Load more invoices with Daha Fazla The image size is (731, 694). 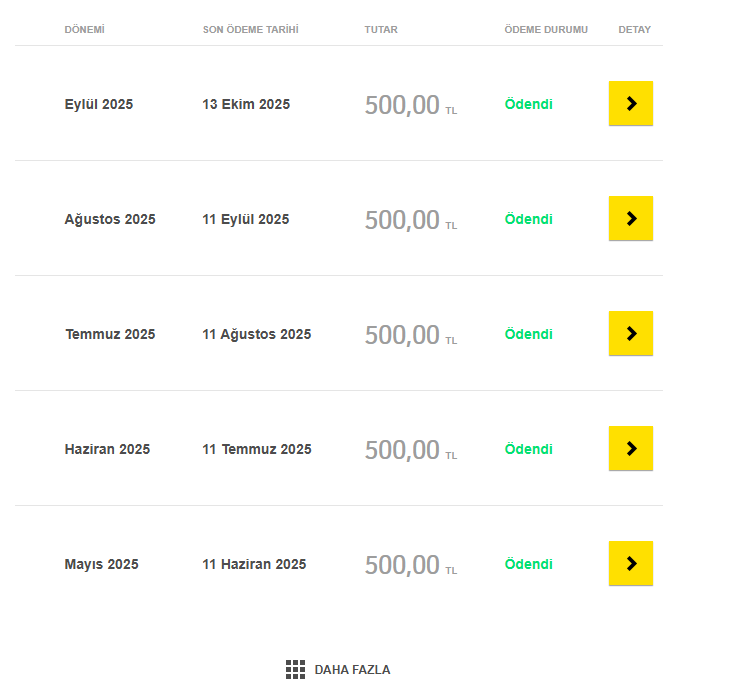point(352,670)
